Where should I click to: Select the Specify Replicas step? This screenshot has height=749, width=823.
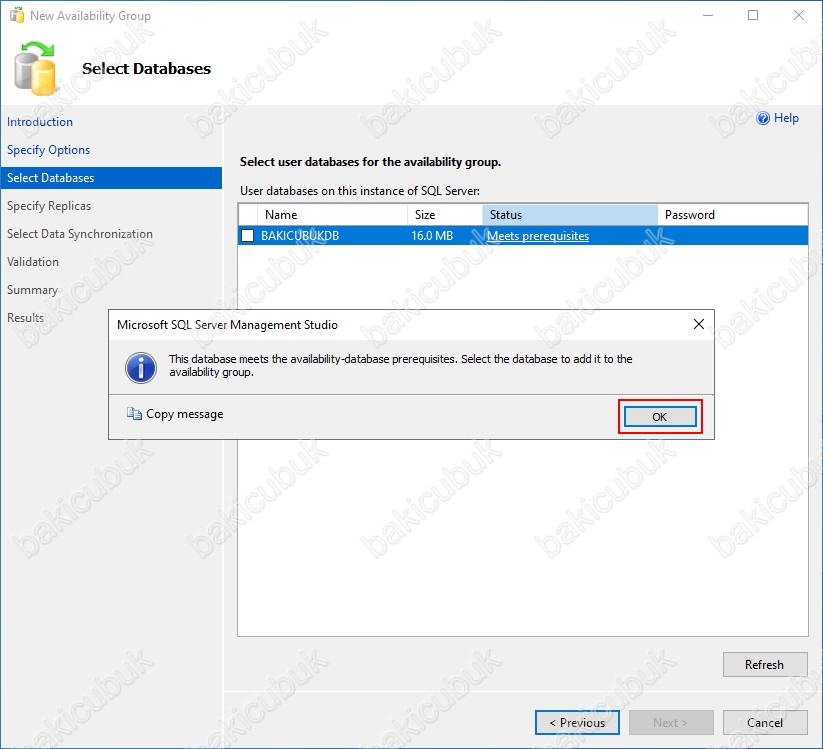49,206
